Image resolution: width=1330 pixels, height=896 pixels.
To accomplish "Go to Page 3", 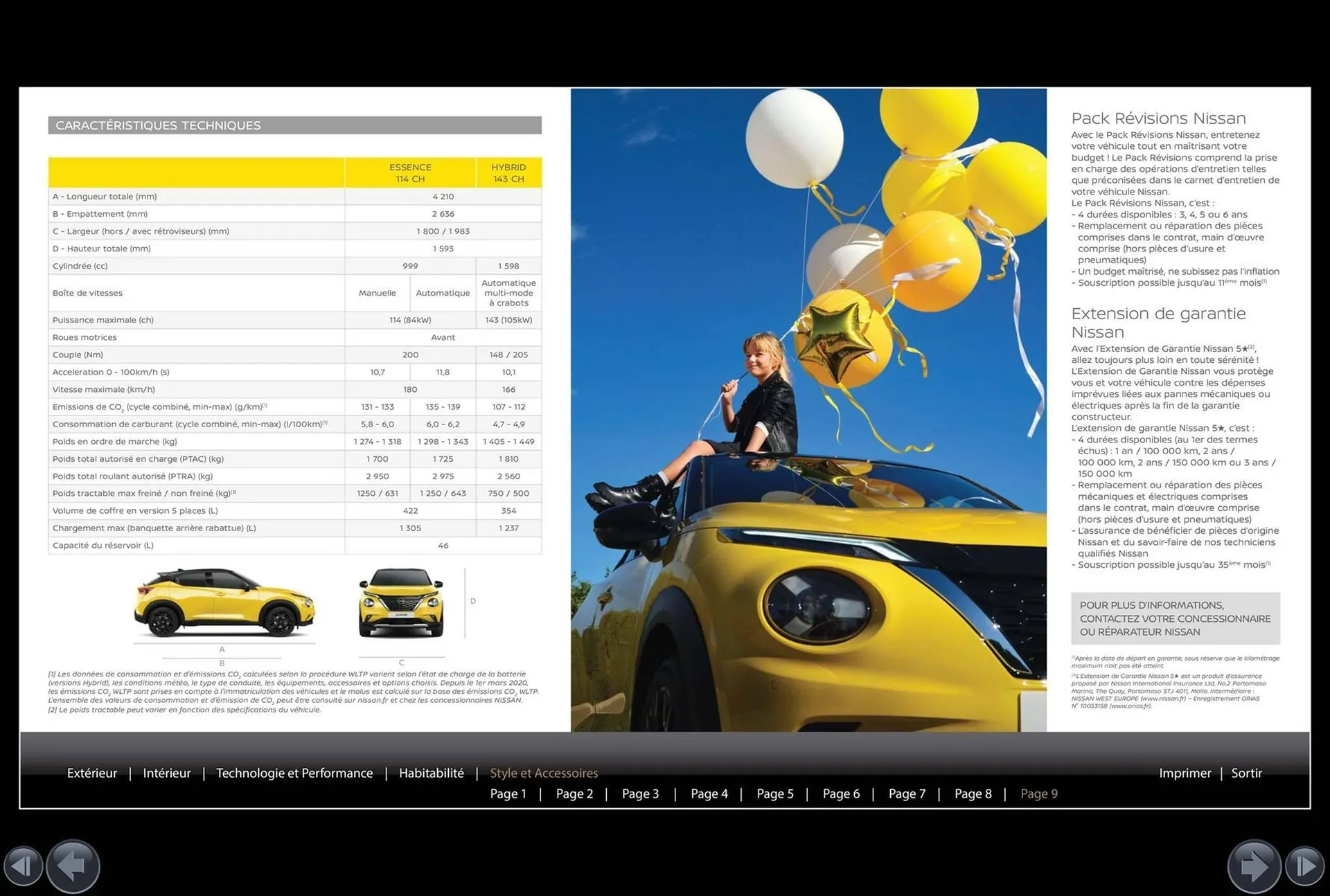I will coord(640,794).
